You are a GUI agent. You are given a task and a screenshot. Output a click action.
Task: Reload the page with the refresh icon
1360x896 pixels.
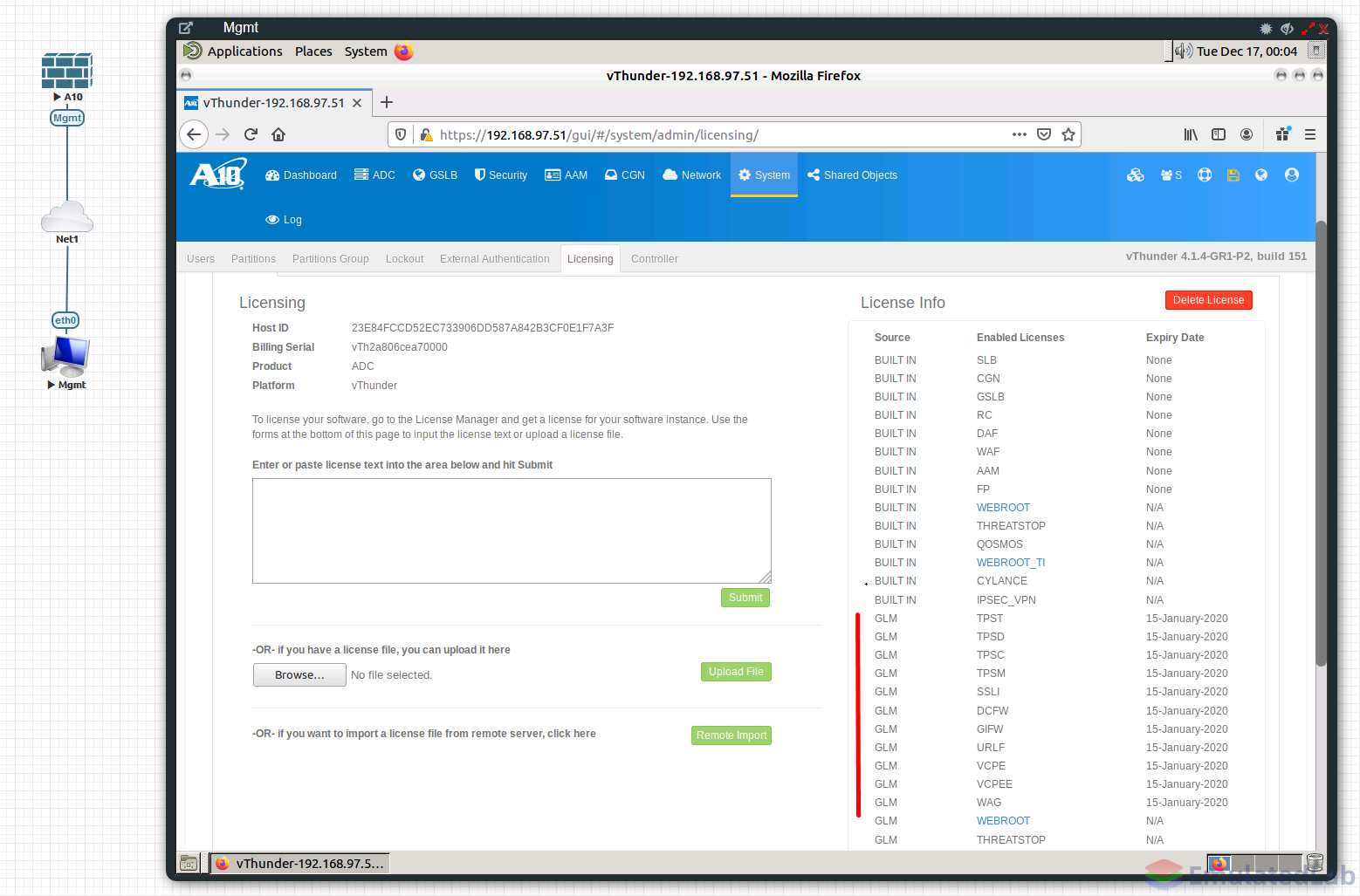[251, 134]
